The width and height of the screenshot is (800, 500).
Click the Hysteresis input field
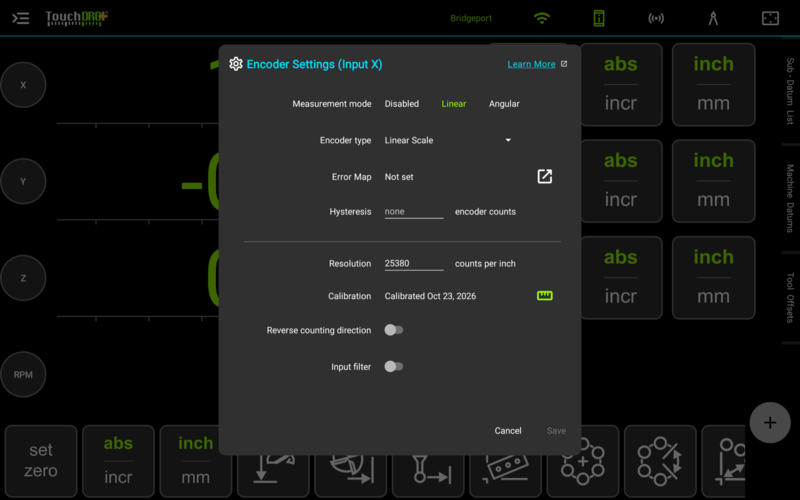click(x=414, y=212)
